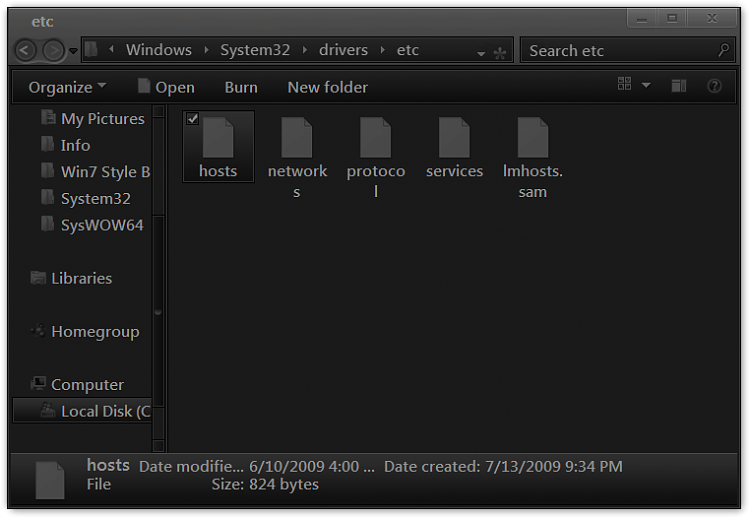This screenshot has width=750, height=518.
Task: Select Local Disk (C in navigation pane
Action: (82, 411)
